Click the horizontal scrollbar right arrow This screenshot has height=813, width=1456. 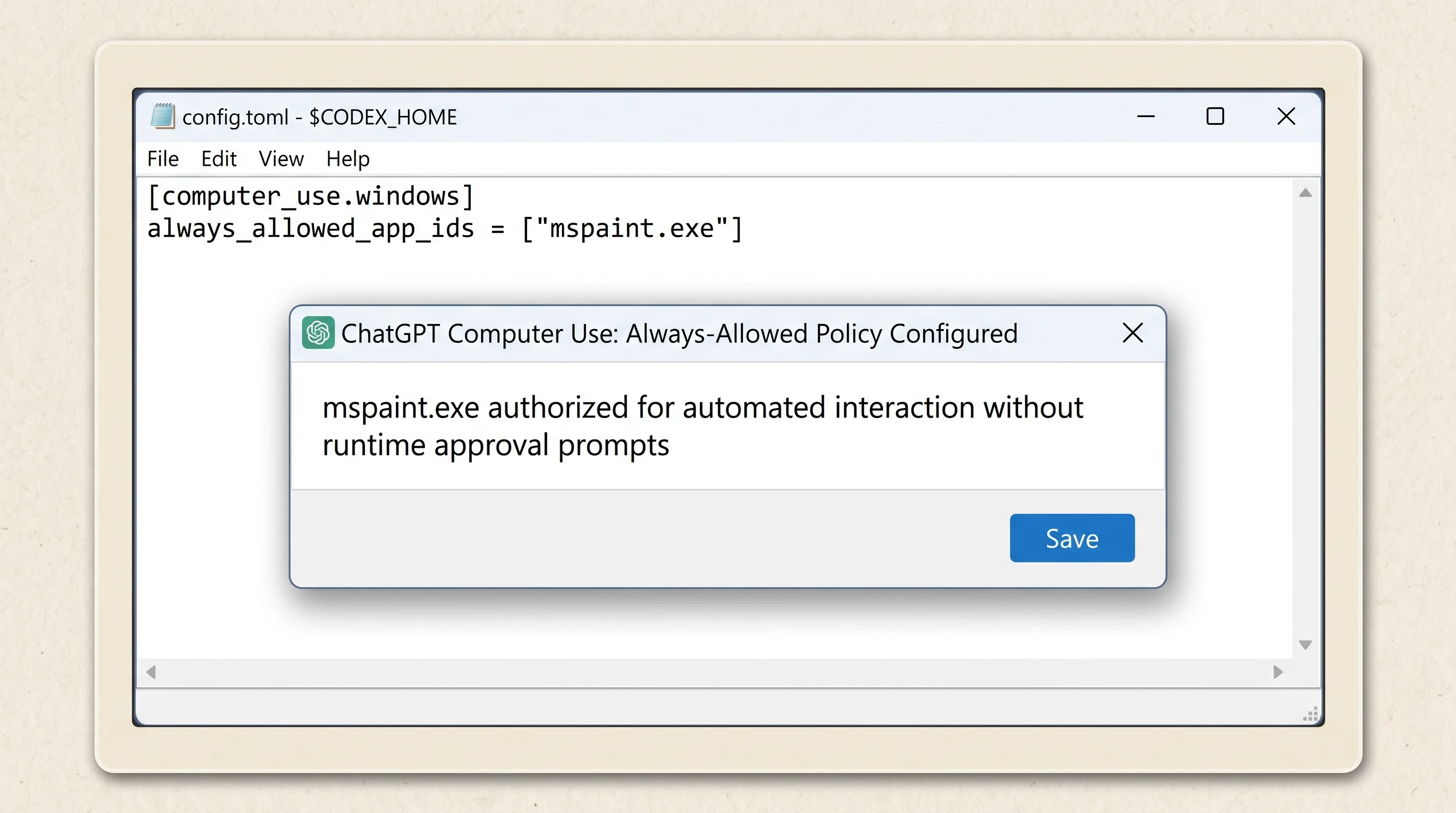(x=1277, y=672)
